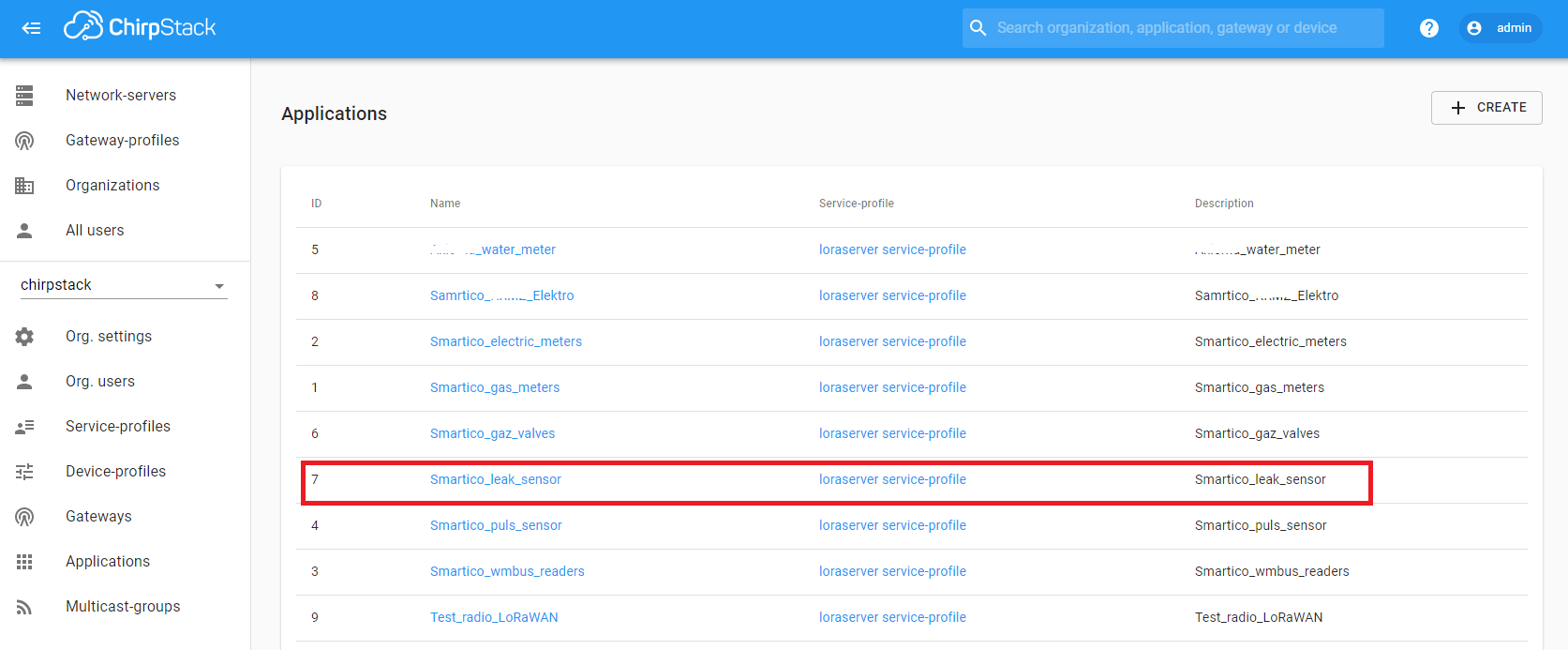
Task: Click the ChirpStack cloud logo
Action: tap(82, 27)
